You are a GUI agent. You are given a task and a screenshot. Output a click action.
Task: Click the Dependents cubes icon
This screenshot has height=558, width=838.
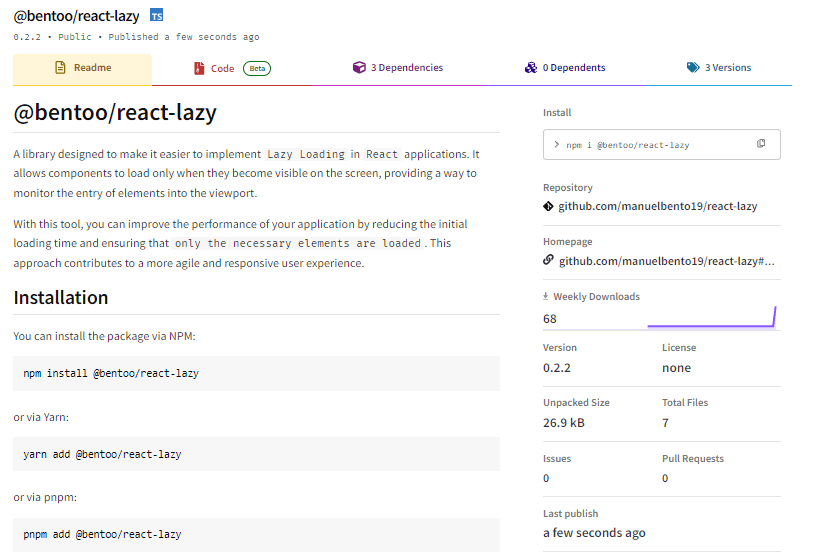click(531, 67)
